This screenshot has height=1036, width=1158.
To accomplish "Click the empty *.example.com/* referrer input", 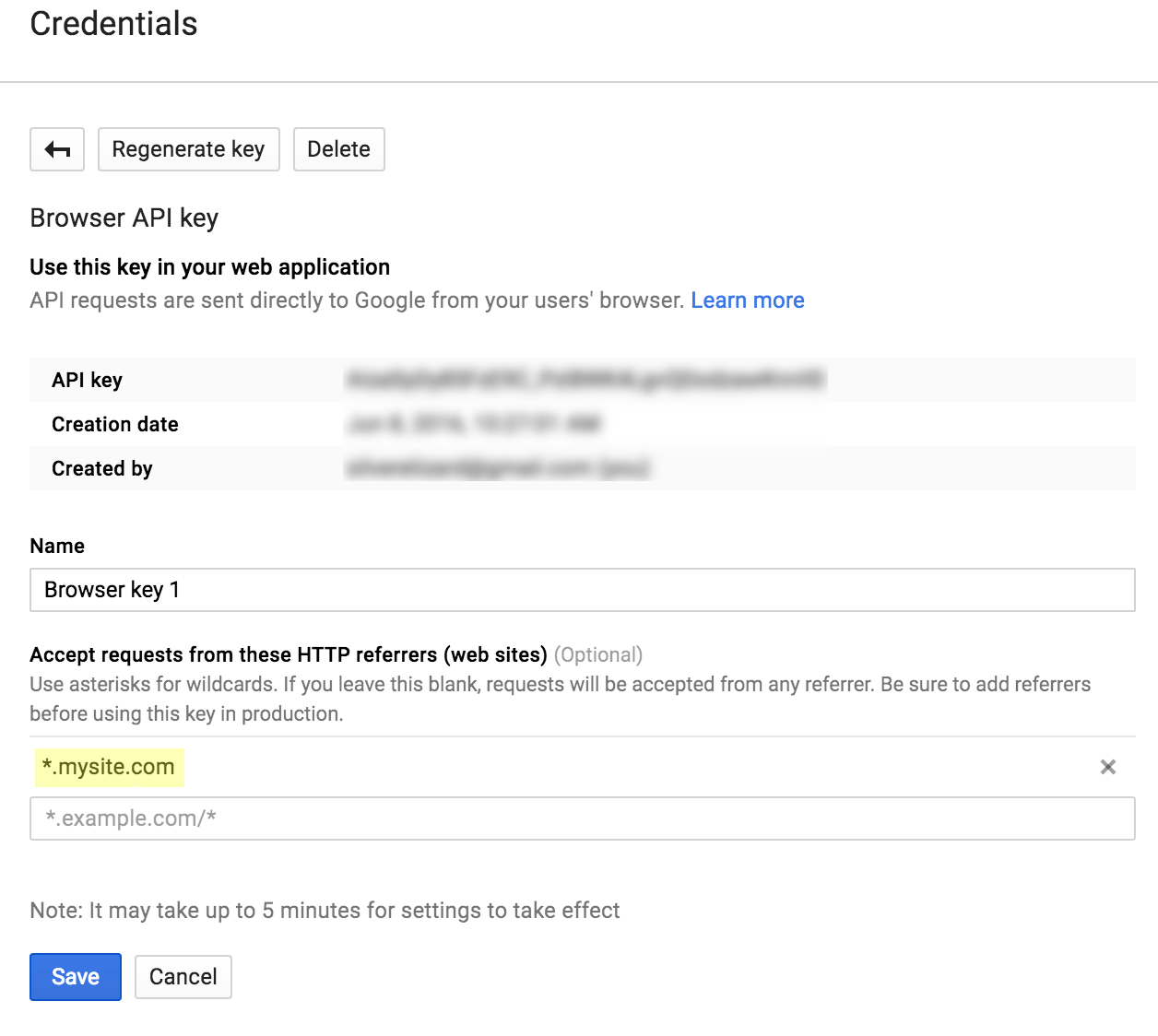I will [581, 818].
